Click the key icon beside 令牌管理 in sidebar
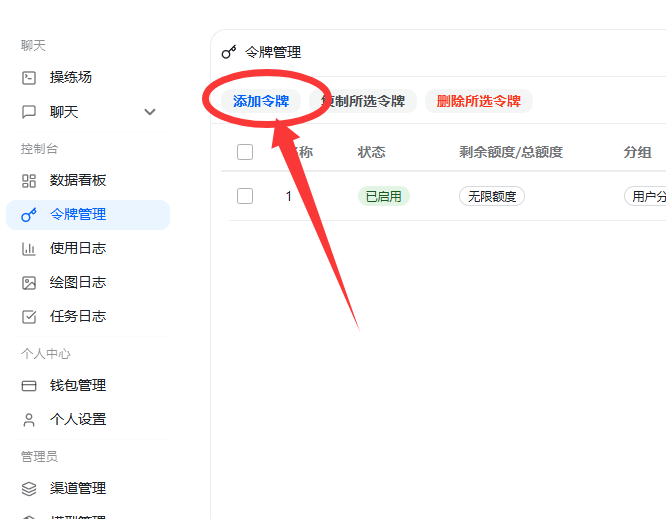666x519 pixels. click(x=29, y=215)
